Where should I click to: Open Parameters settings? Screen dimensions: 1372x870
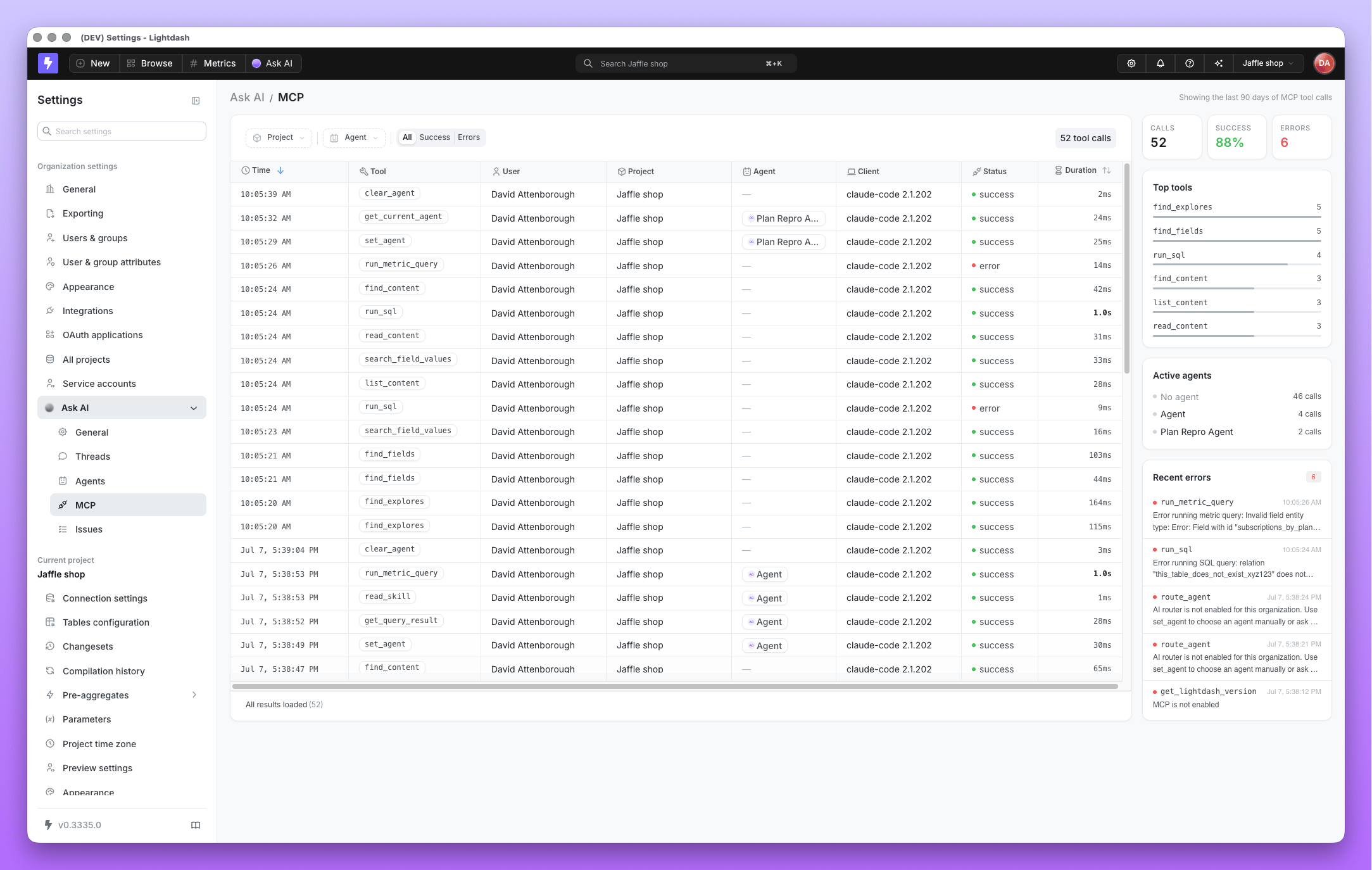(x=122, y=719)
